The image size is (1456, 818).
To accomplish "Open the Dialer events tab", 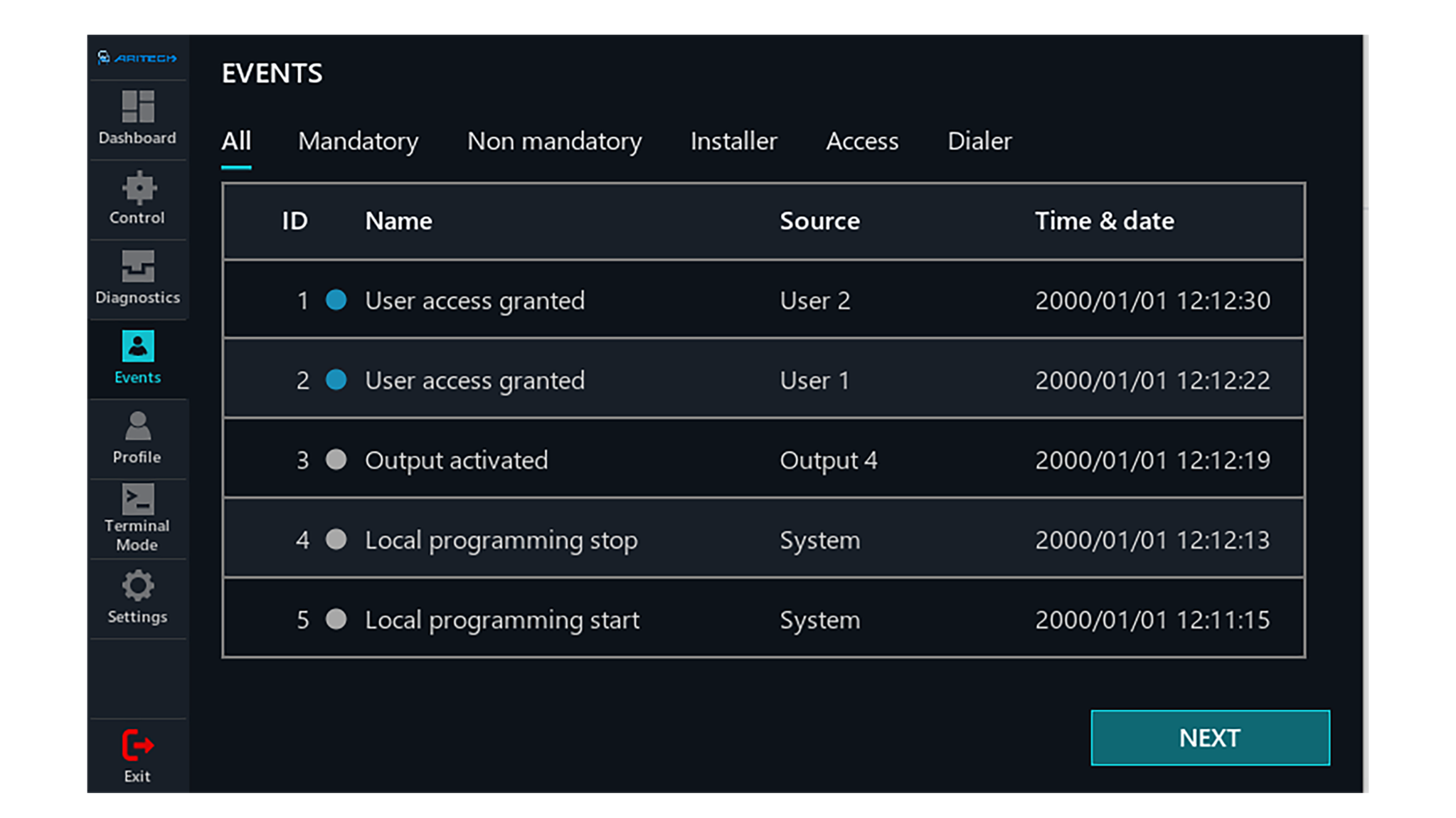I will tap(979, 141).
